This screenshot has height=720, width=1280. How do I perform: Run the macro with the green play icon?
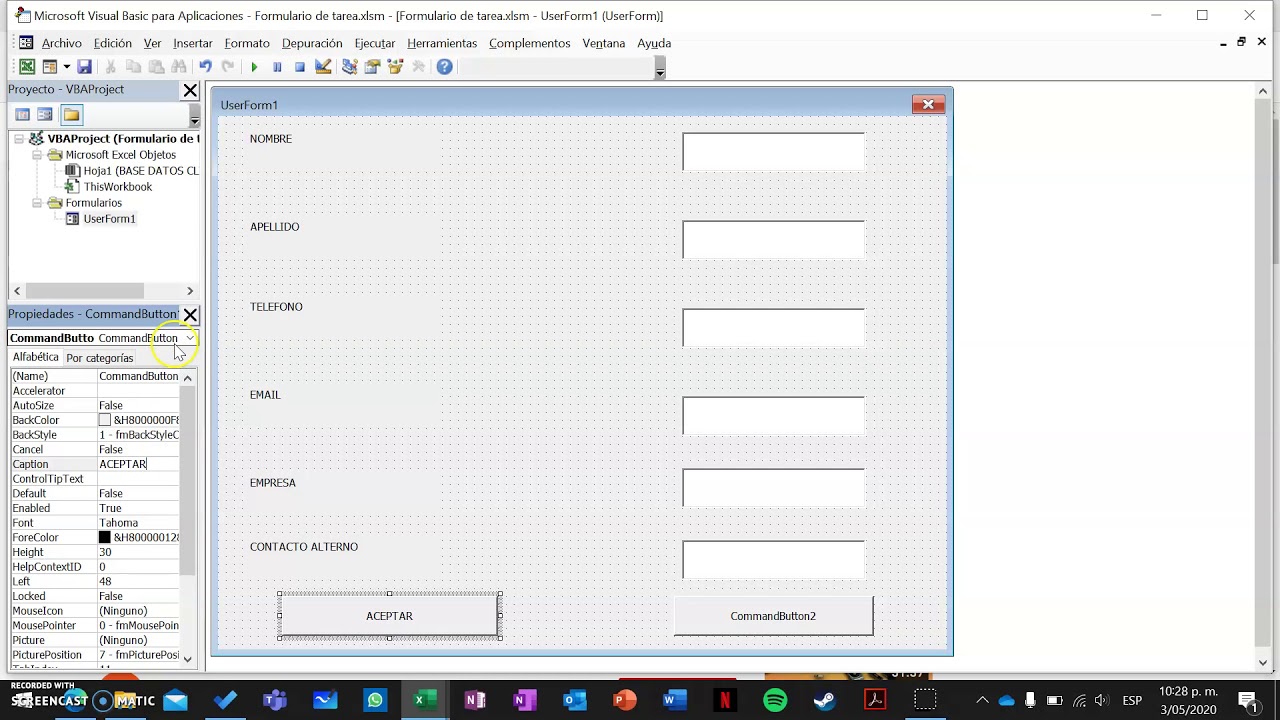(254, 67)
